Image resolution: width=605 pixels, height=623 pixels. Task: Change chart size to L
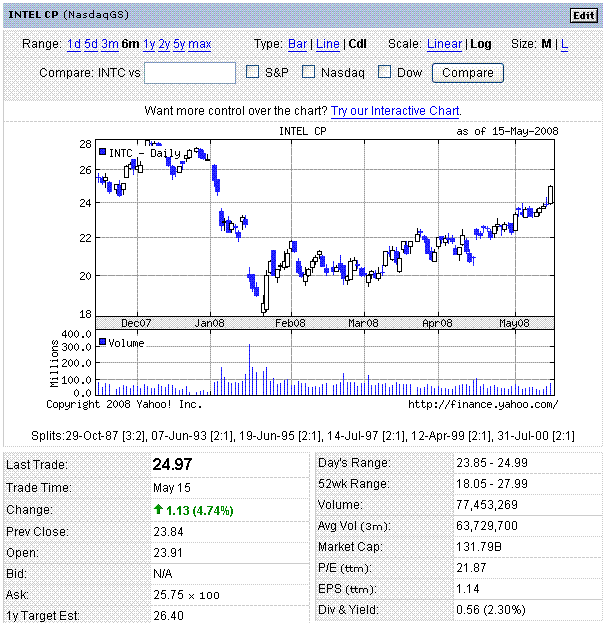pos(564,44)
